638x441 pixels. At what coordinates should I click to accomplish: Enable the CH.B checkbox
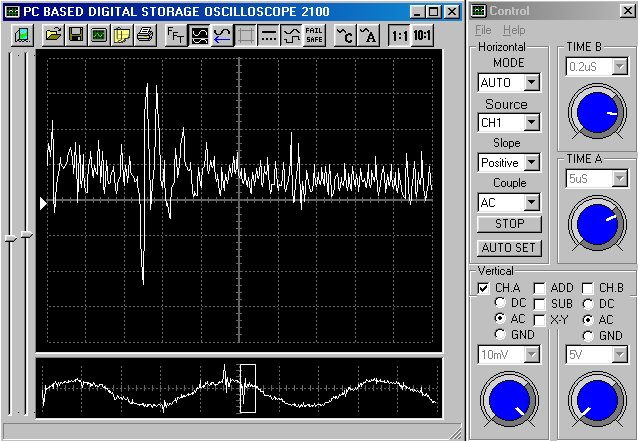pos(588,288)
